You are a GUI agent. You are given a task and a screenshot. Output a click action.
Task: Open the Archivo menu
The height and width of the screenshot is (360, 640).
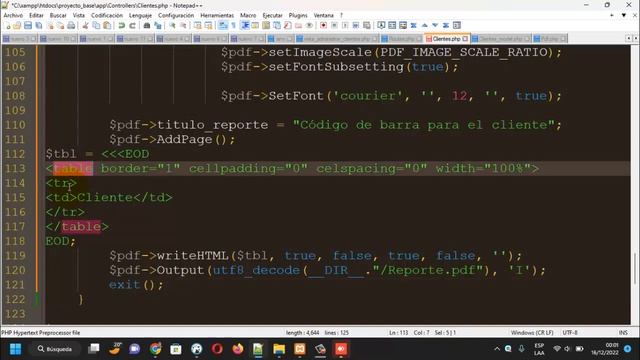(13, 15)
